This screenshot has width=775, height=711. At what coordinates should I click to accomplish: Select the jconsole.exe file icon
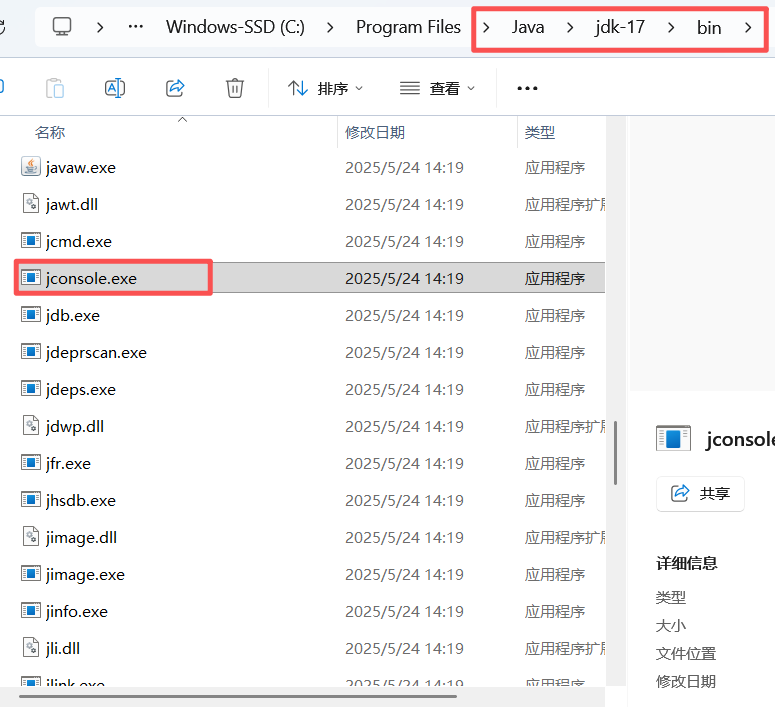31,278
